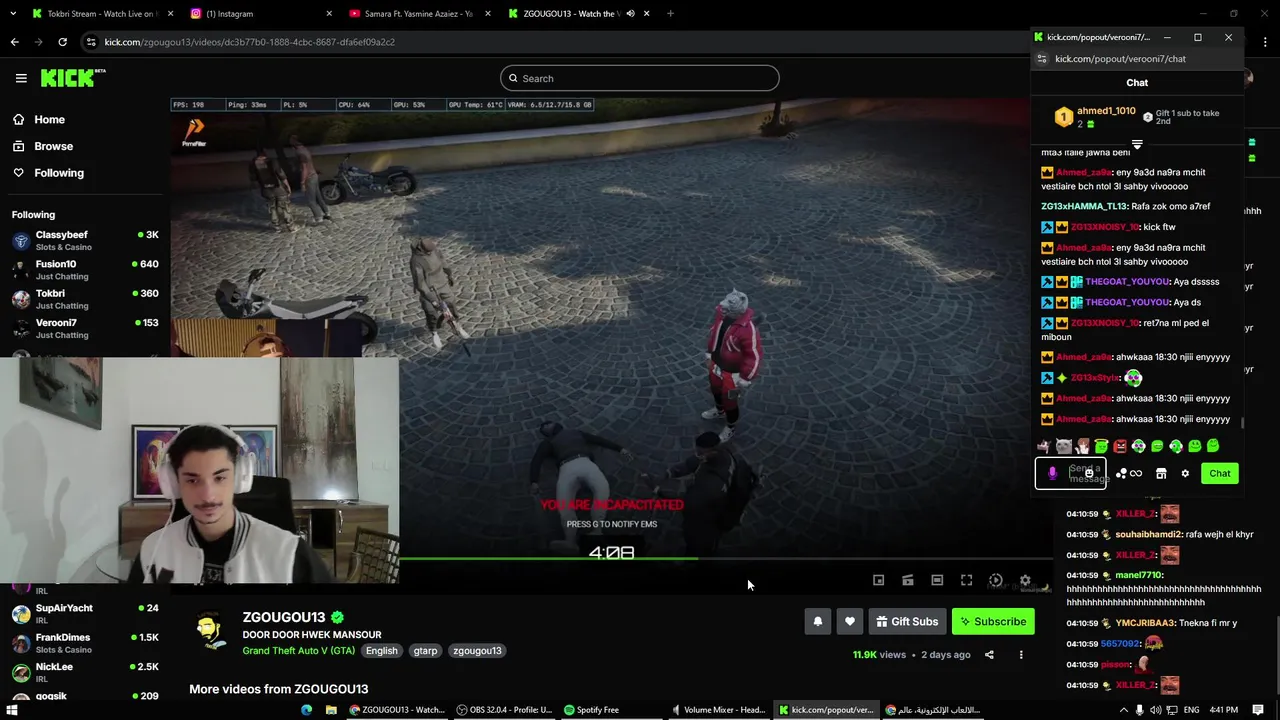Switch to Tokbri Stream browser tab
The height and width of the screenshot is (720, 1280).
tap(100, 14)
